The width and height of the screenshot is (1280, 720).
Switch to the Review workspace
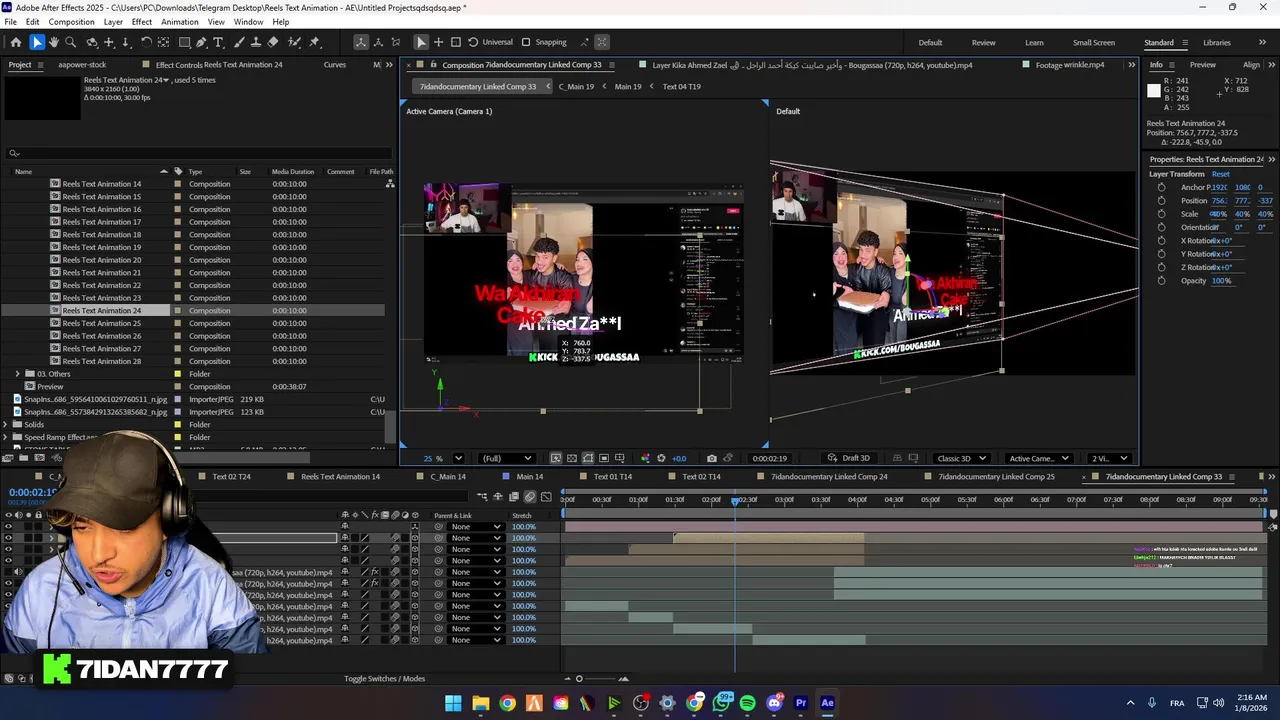point(984,42)
